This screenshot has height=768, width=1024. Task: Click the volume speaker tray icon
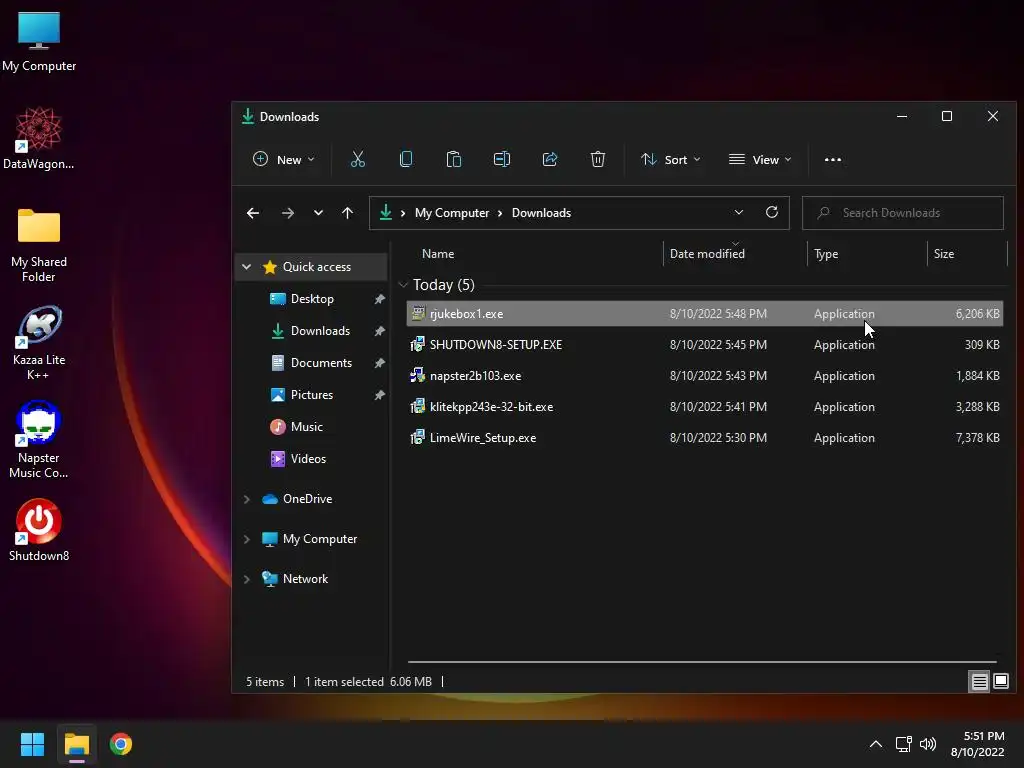point(928,744)
